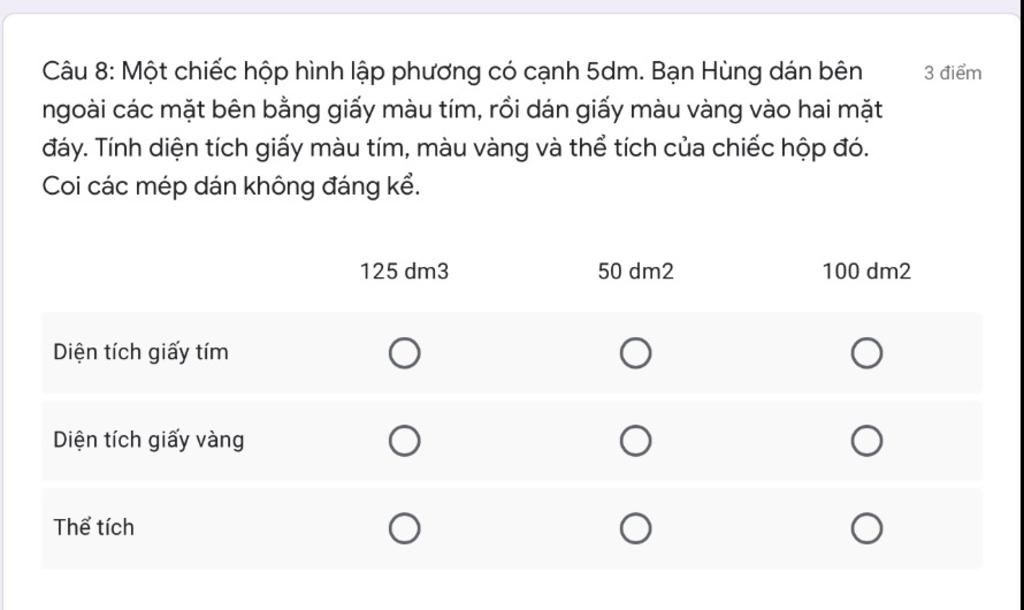
Task: Click the Câu 8 question text
Action: (x=462, y=129)
